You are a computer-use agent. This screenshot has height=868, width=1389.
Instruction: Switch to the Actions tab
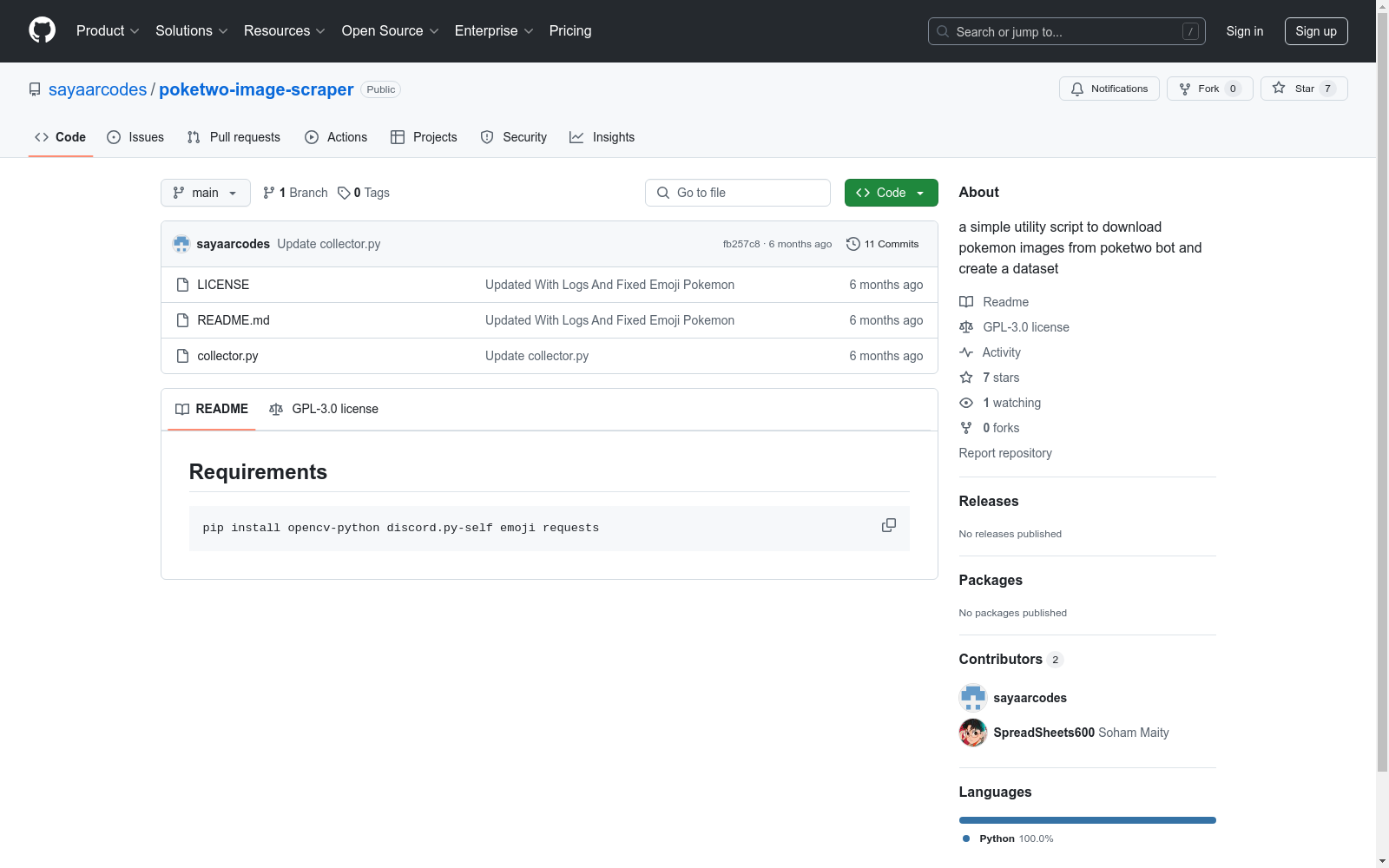[336, 137]
